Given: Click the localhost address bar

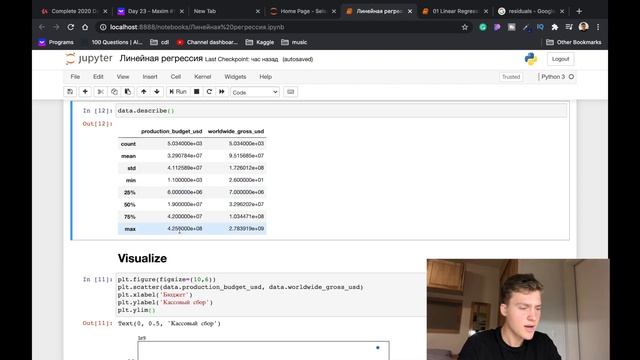Looking at the screenshot, I should (x=282, y=27).
